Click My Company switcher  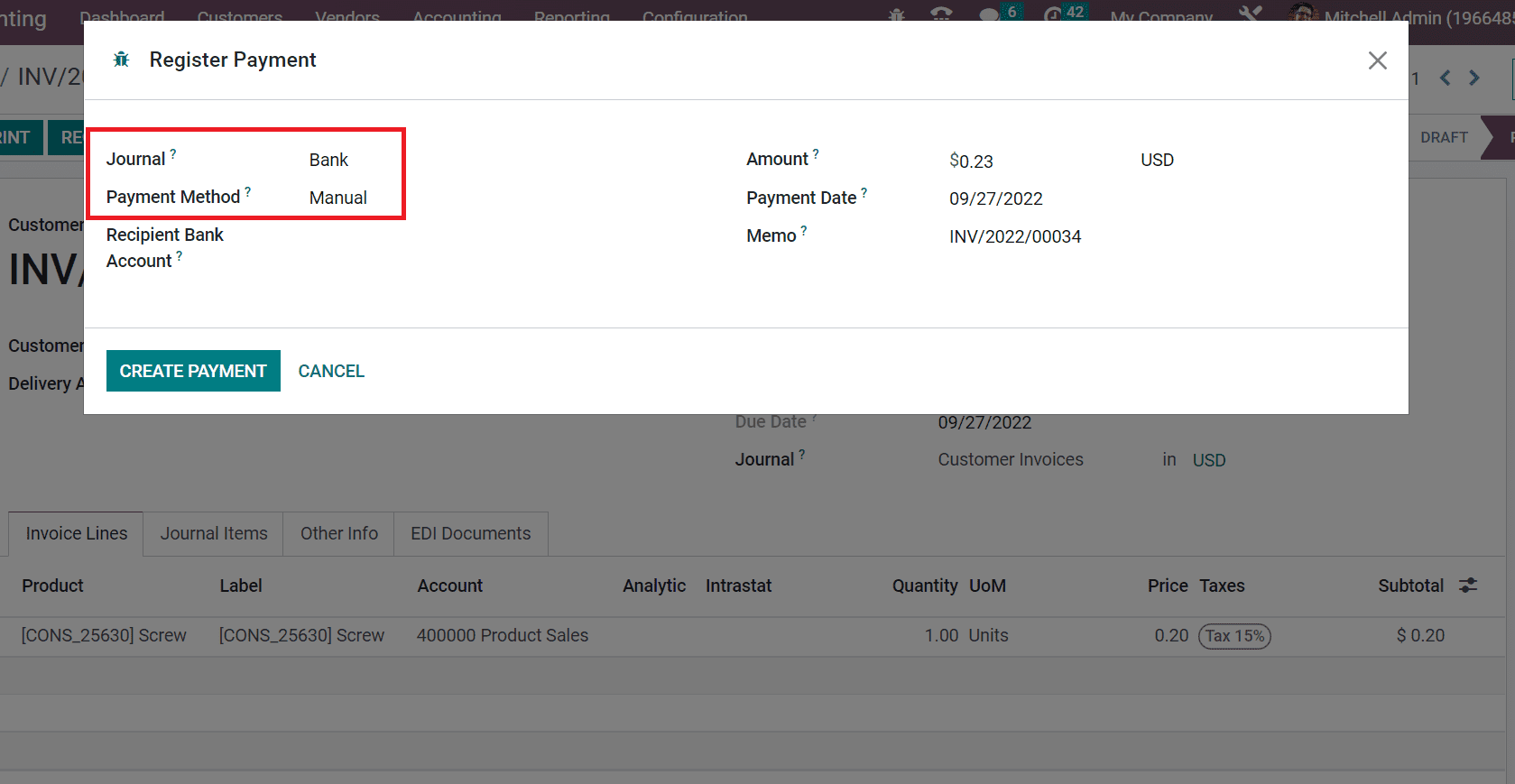(1161, 17)
